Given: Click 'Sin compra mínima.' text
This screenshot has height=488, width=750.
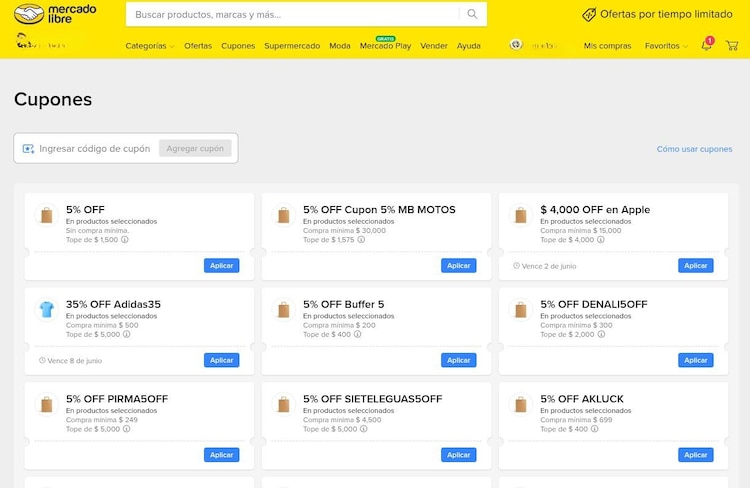Looking at the screenshot, I should click(98, 231).
